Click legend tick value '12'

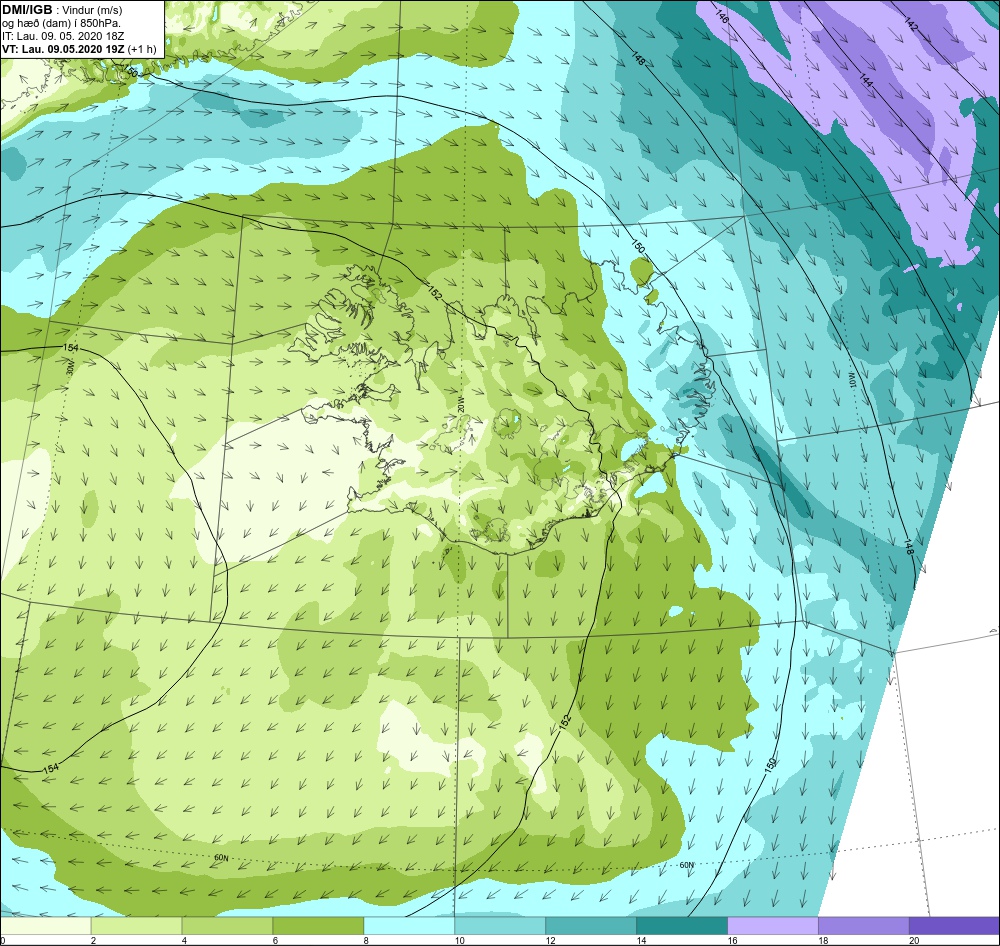pos(550,940)
